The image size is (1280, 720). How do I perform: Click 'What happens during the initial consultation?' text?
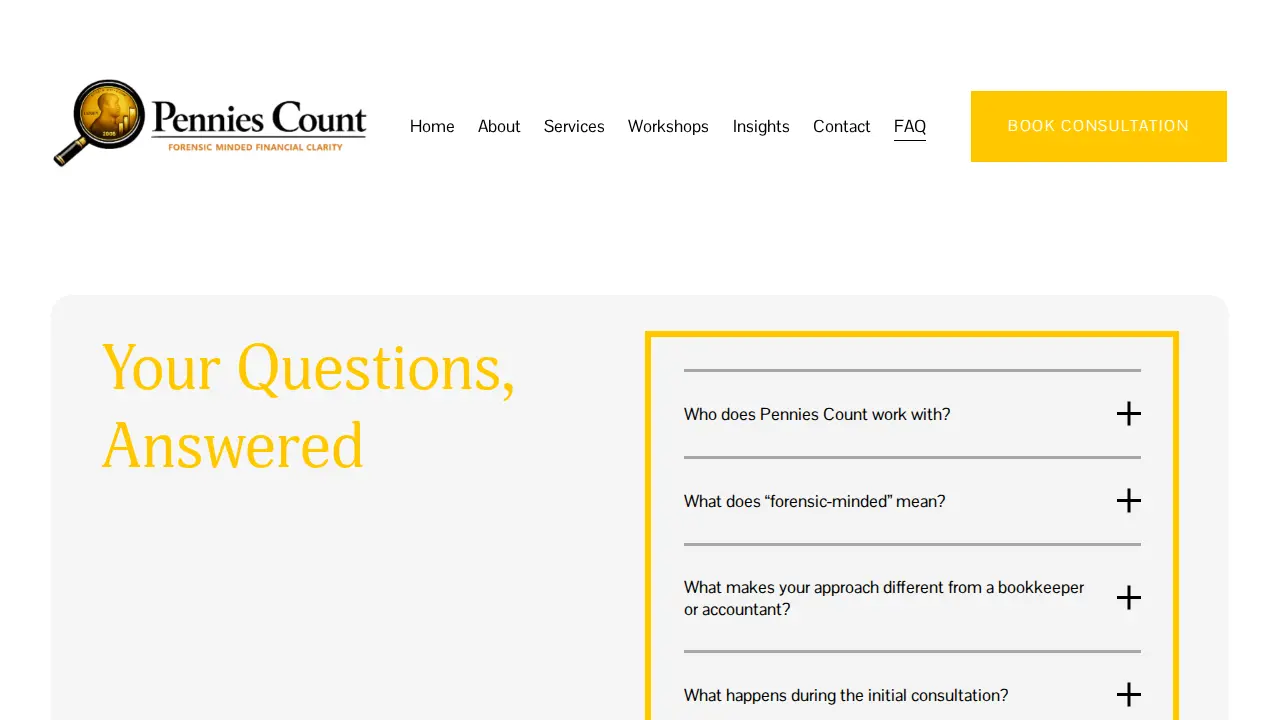click(846, 695)
